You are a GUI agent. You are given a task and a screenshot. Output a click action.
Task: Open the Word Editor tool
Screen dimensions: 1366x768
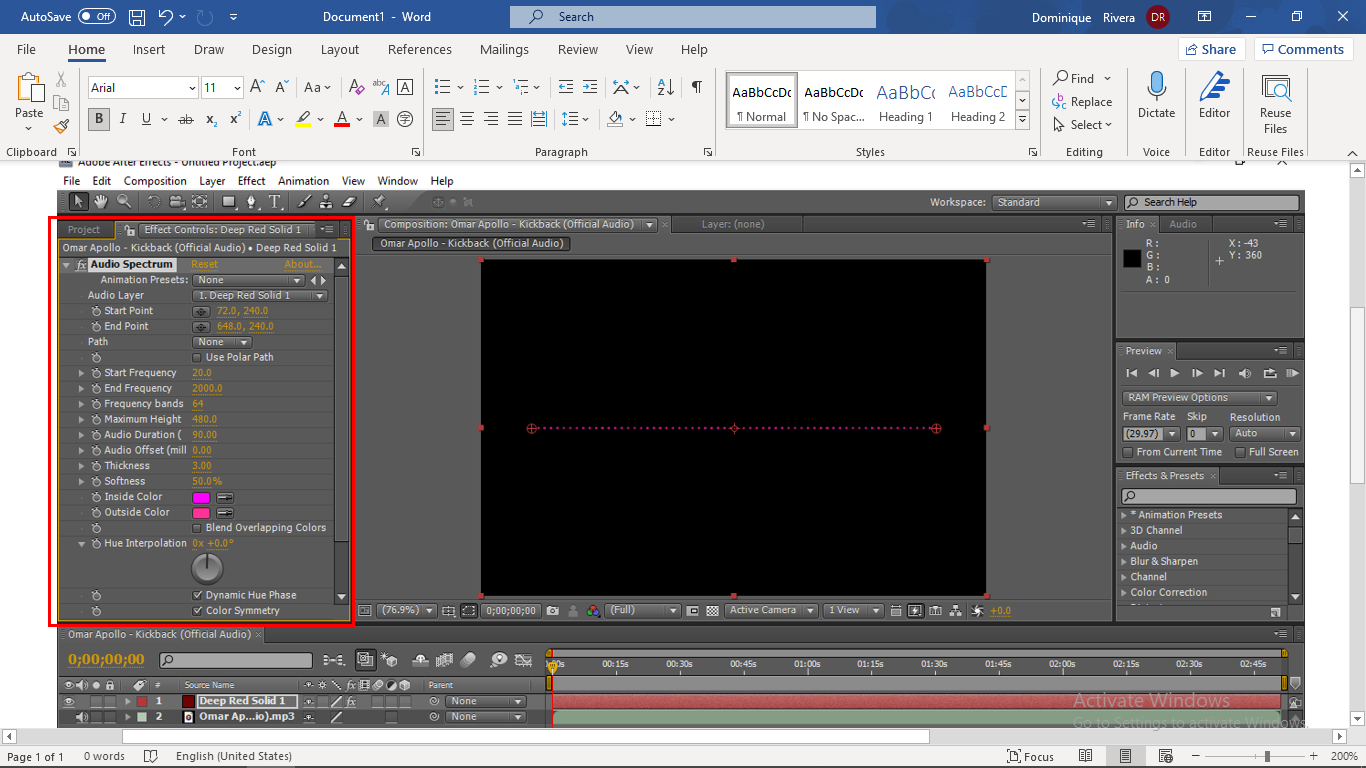(1215, 96)
